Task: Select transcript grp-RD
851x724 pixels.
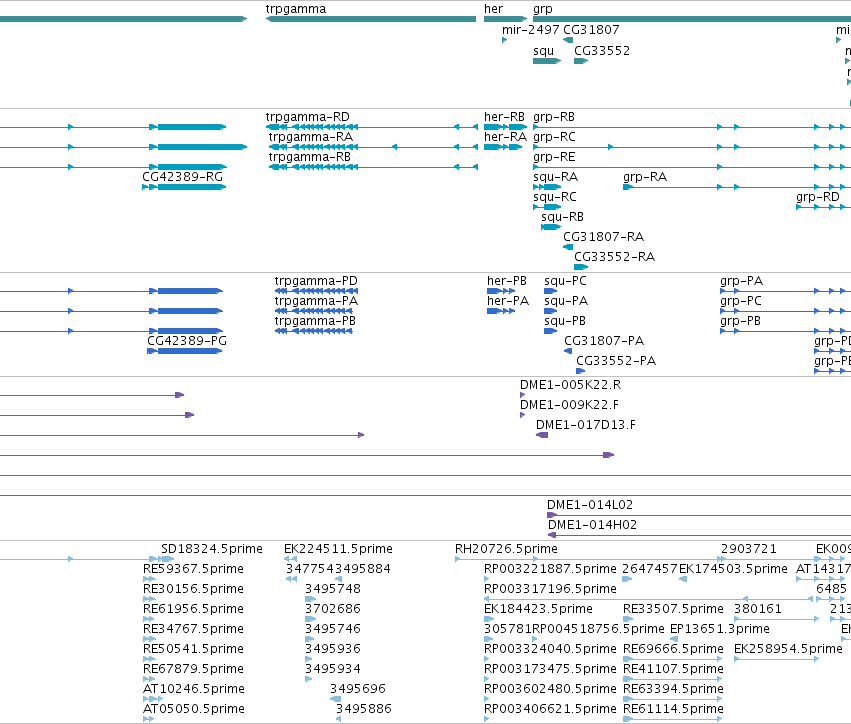Action: click(823, 207)
